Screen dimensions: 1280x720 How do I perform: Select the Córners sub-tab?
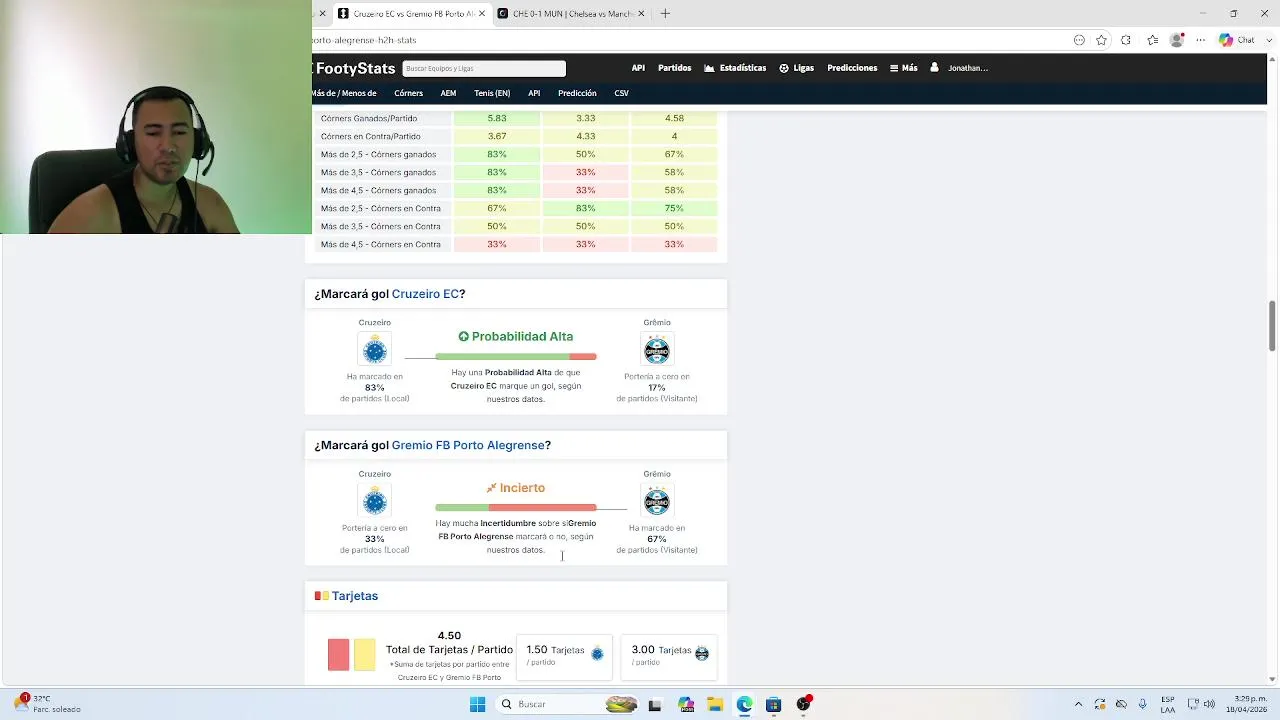(x=408, y=93)
